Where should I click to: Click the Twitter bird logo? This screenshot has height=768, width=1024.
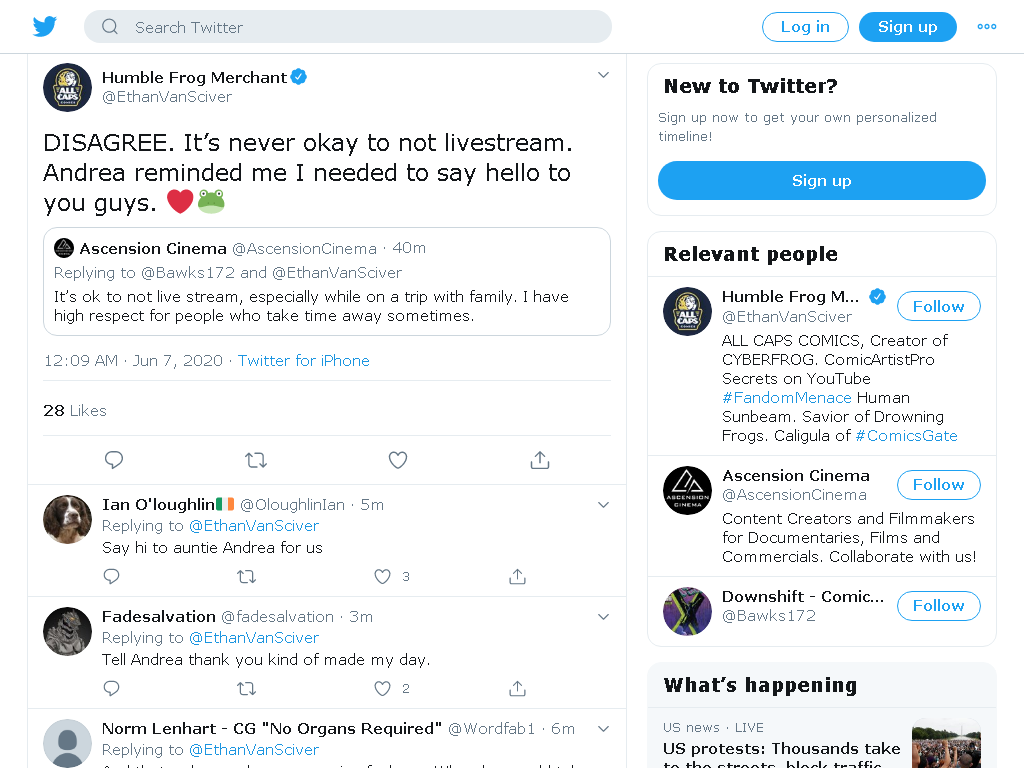pos(44,27)
